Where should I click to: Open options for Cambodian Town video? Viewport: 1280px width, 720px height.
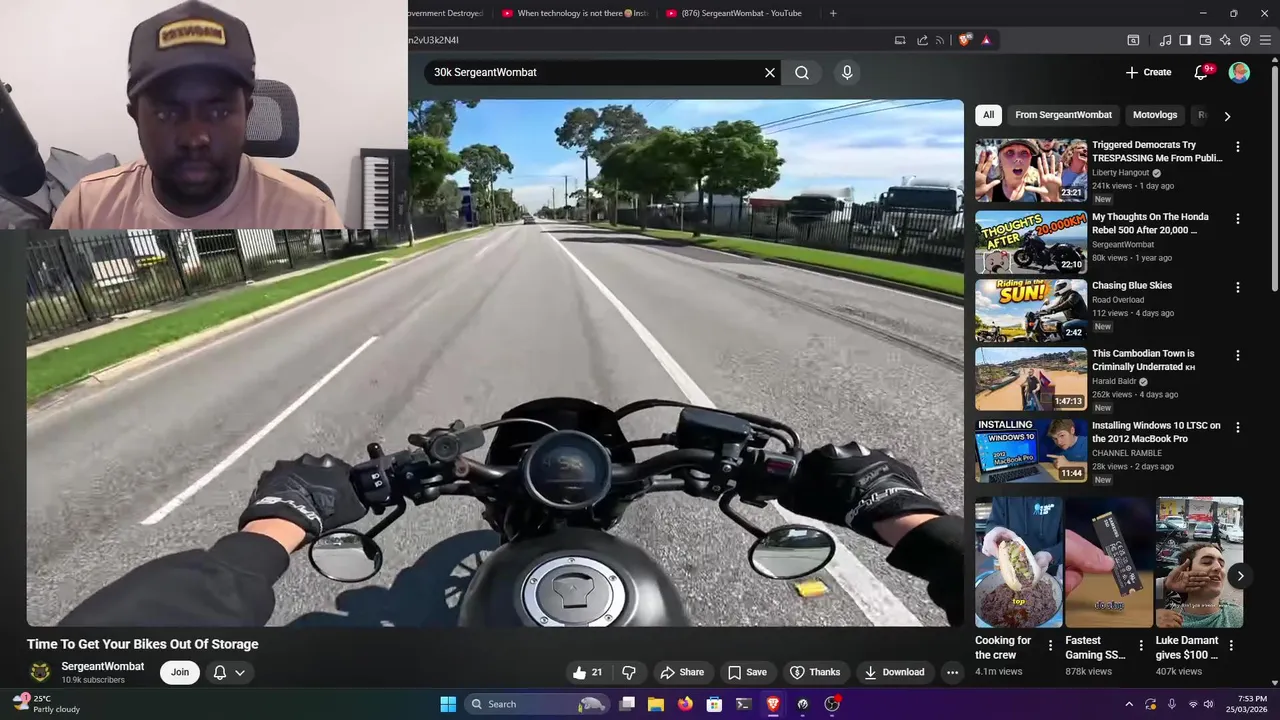1238,356
